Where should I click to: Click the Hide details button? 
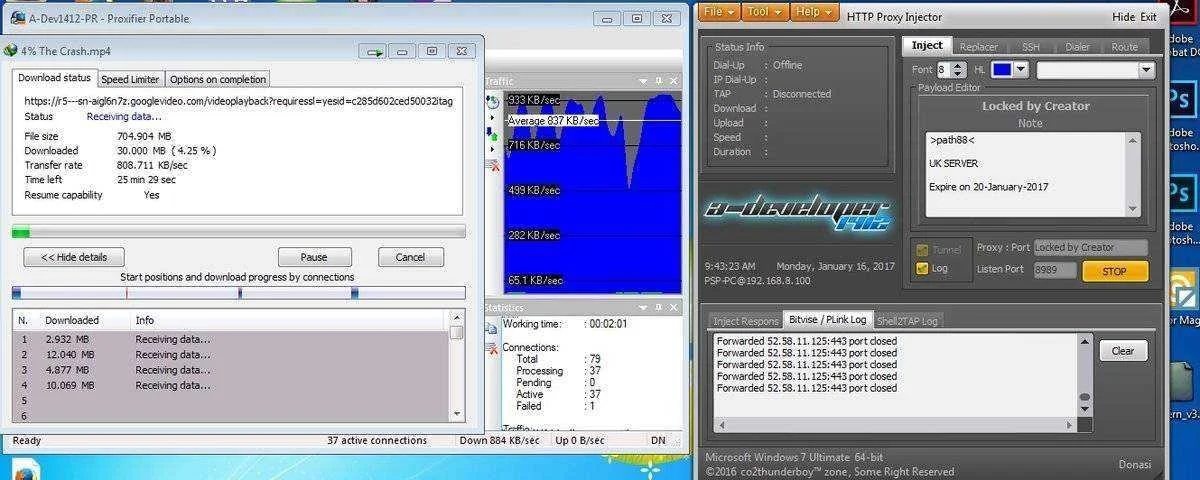[x=74, y=257]
